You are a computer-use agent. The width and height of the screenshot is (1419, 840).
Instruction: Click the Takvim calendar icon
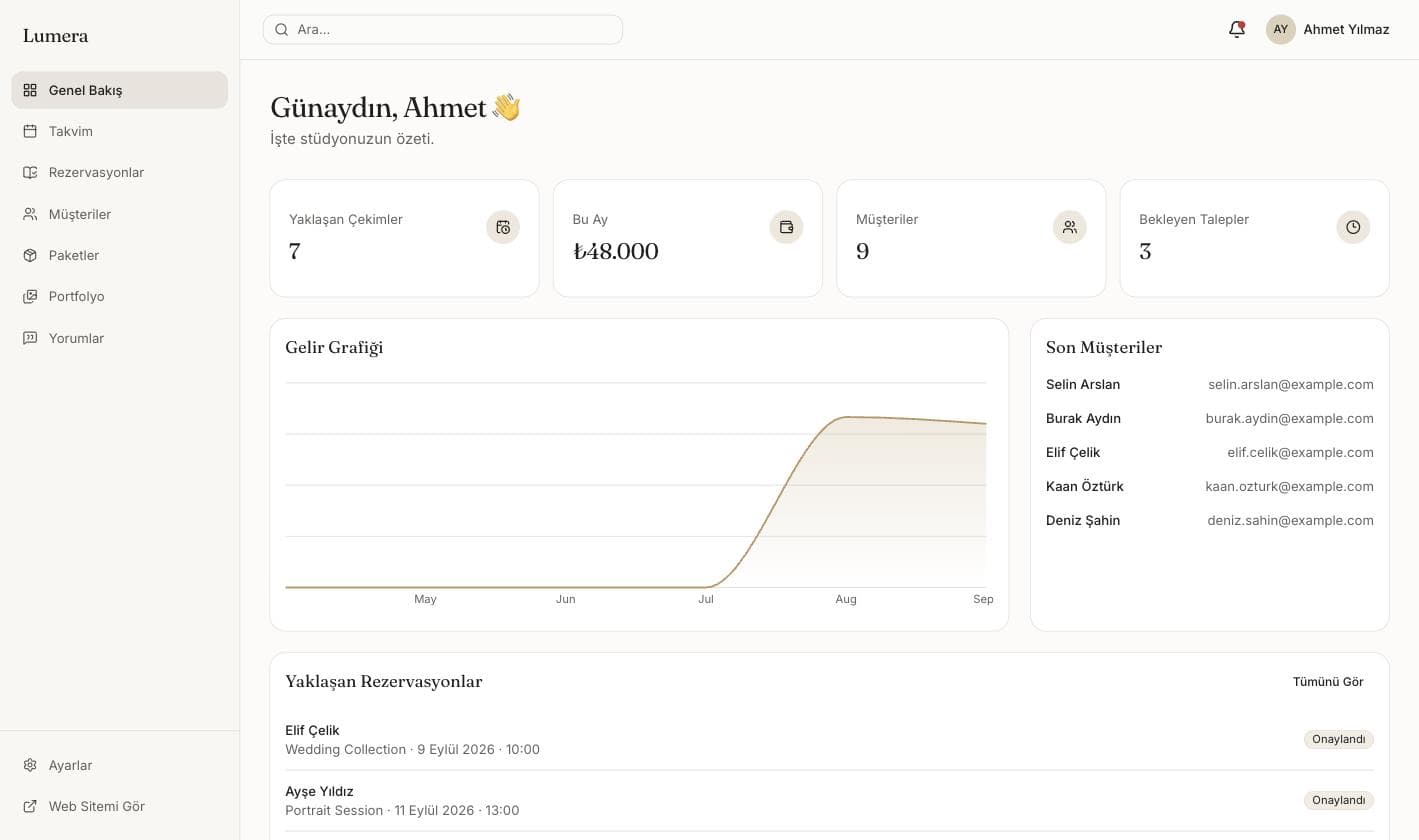(x=30, y=131)
